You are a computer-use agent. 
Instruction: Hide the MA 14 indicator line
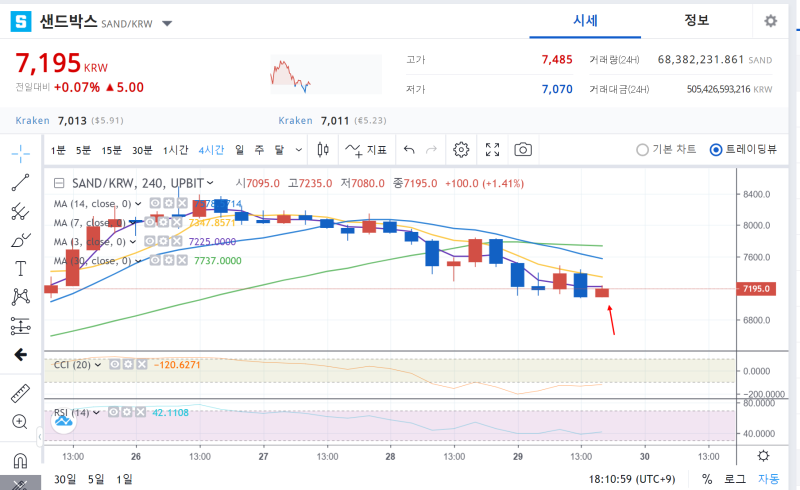pyautogui.click(x=155, y=203)
